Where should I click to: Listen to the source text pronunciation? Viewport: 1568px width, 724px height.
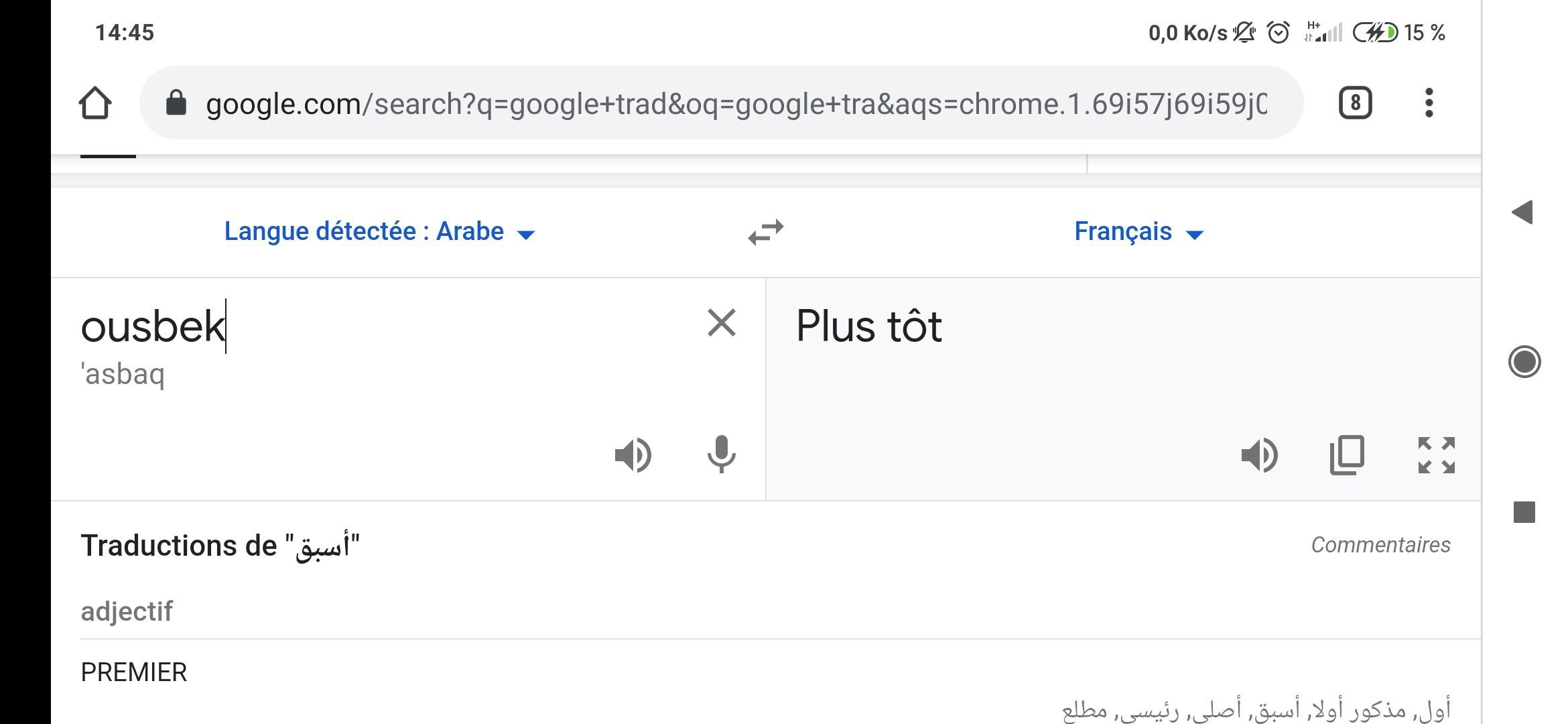(633, 455)
